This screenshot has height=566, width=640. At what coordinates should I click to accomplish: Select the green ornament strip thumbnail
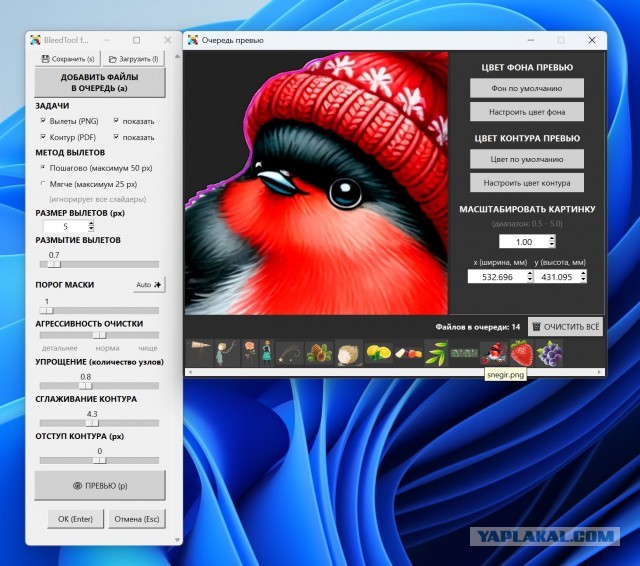tap(464, 353)
